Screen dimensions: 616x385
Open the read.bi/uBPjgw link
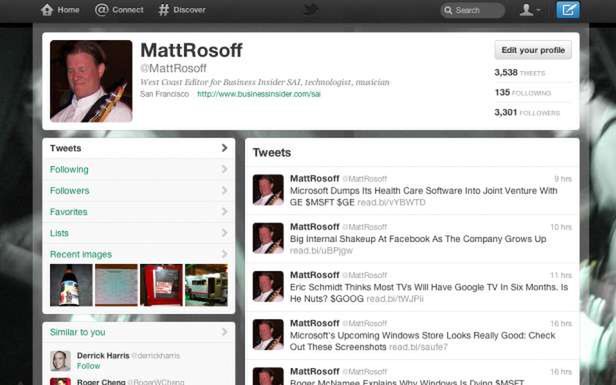click(x=321, y=250)
